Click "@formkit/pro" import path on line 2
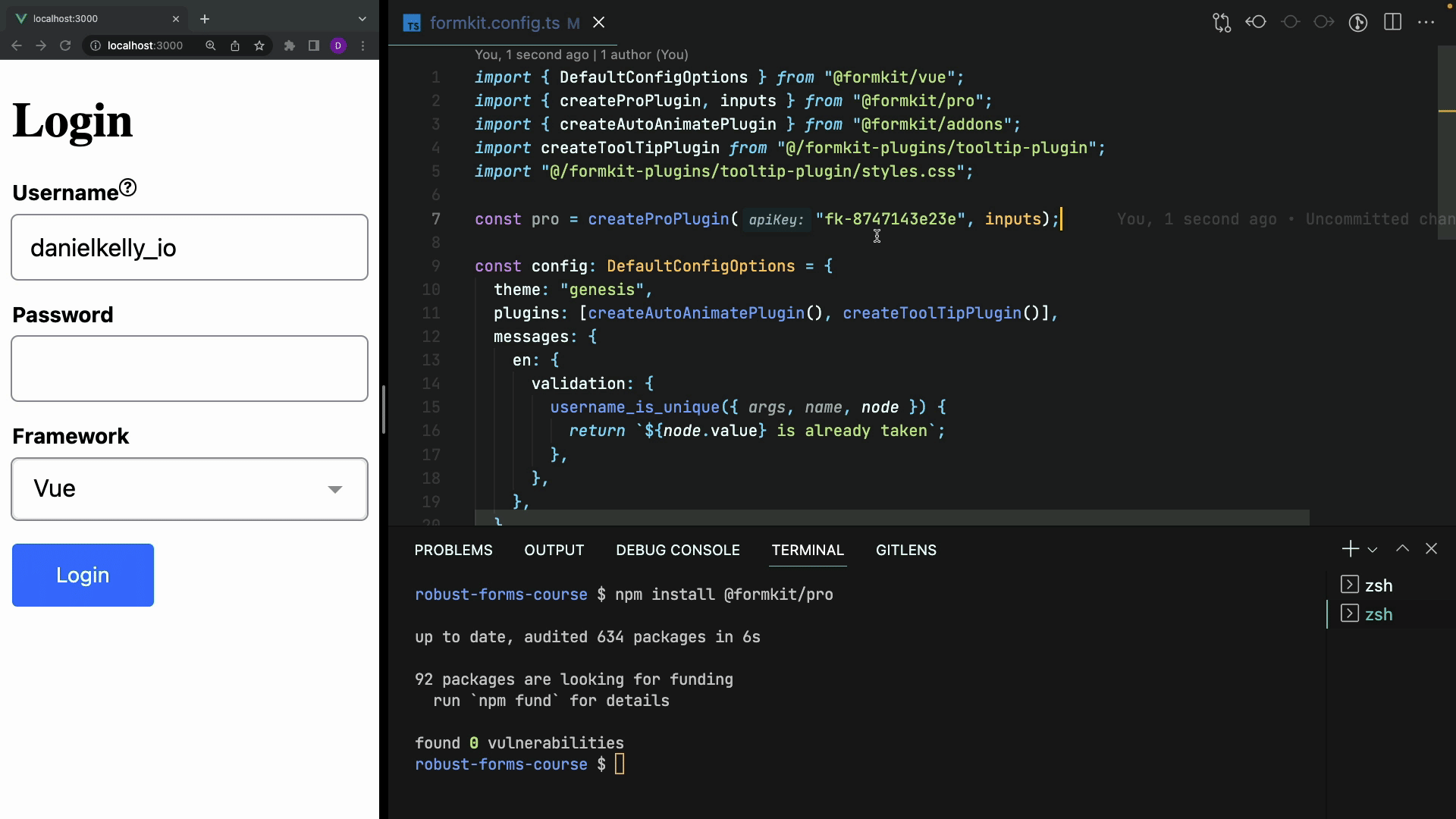Viewport: 1456px width, 819px height. 918,101
